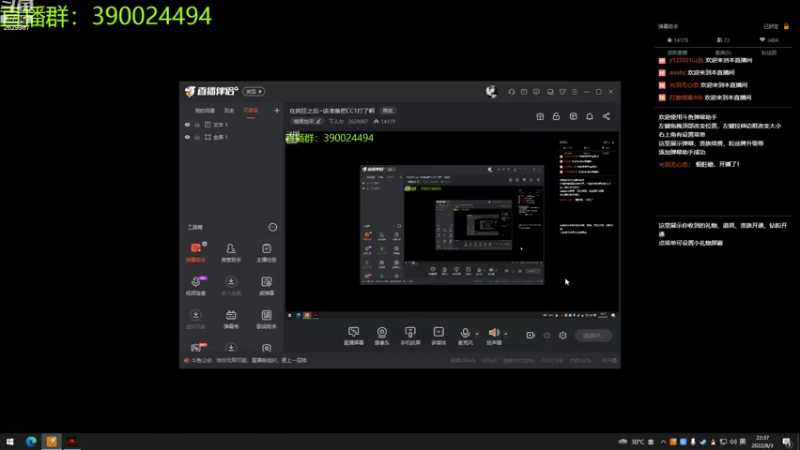The height and width of the screenshot is (450, 800).
Task: Open the skin shirt icon in title bar
Action: pyautogui.click(x=562, y=92)
